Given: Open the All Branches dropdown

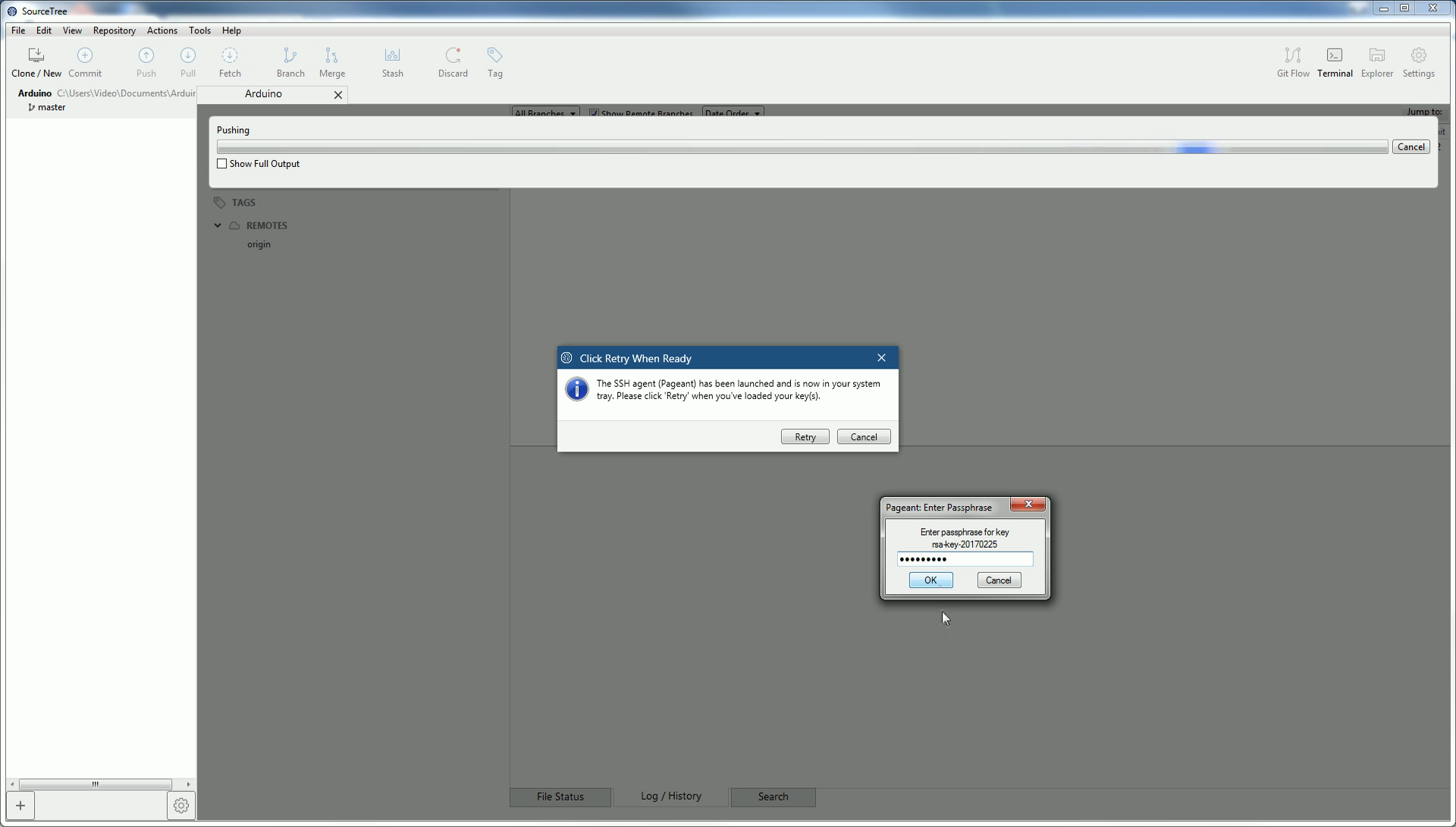Looking at the screenshot, I should [x=545, y=114].
